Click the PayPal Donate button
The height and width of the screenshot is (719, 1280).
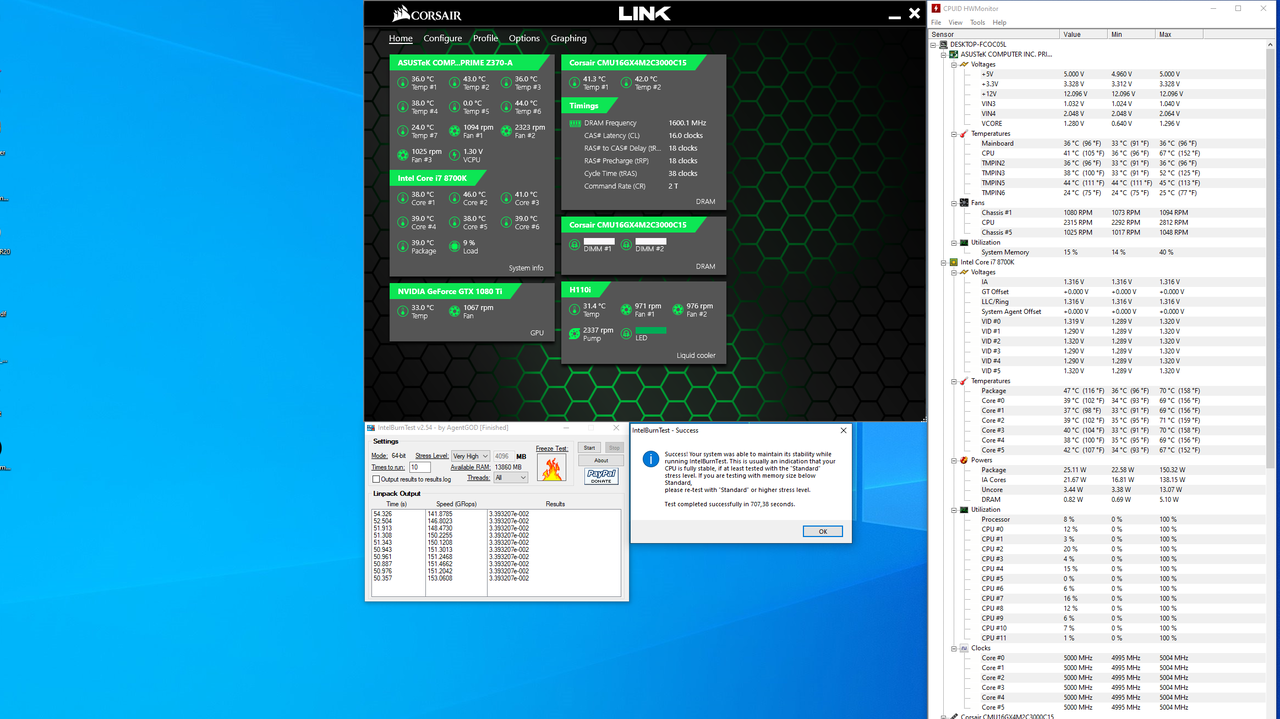click(x=601, y=476)
